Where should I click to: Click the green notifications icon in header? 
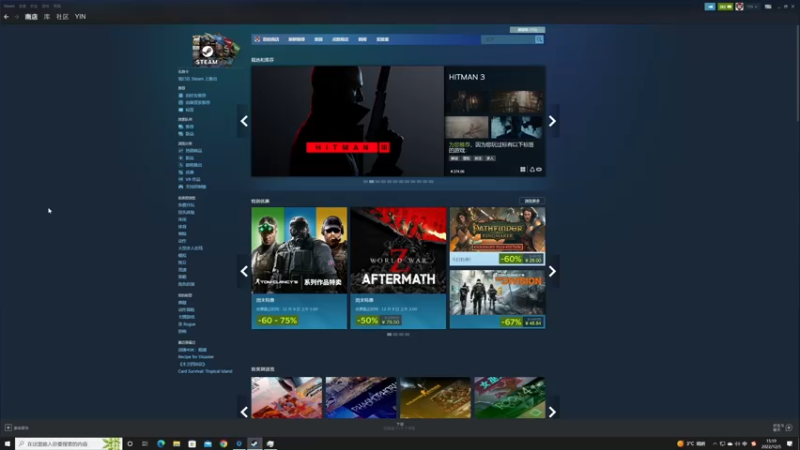tap(725, 7)
